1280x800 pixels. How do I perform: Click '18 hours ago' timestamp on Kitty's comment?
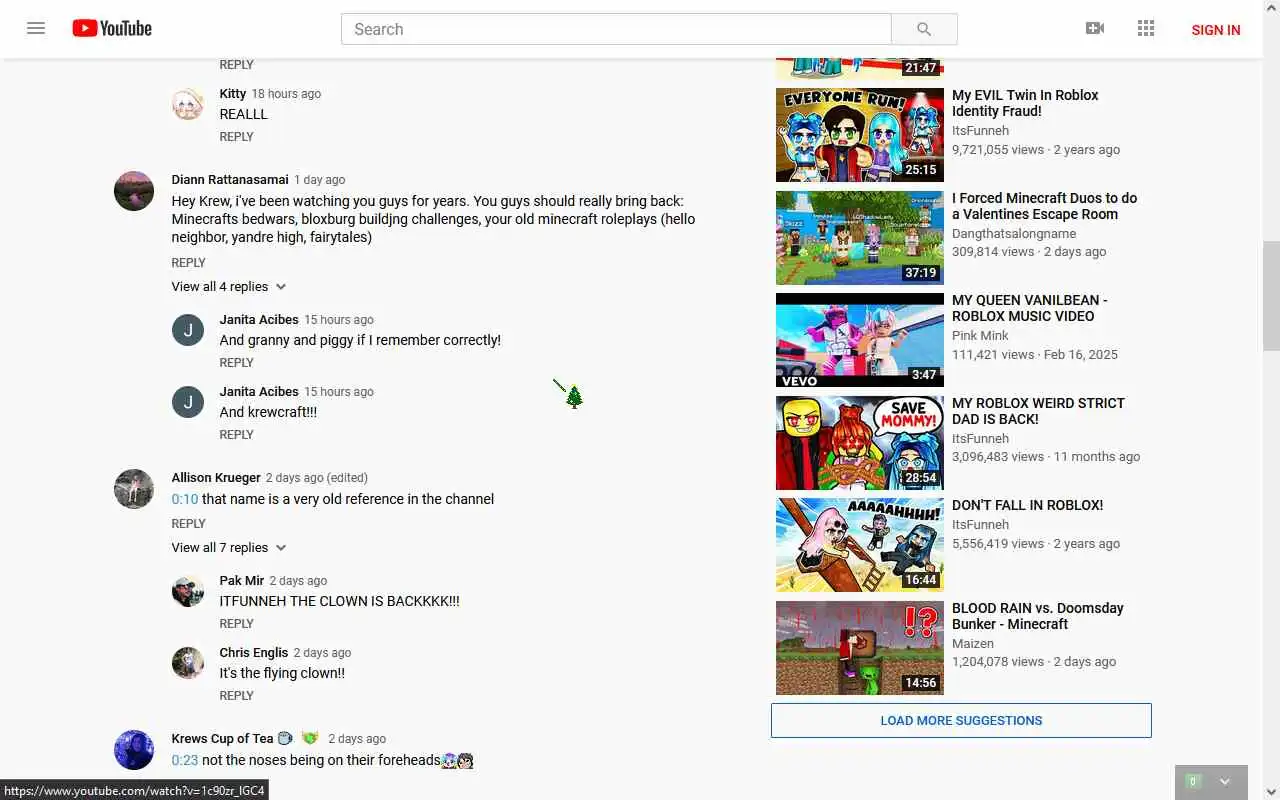point(286,94)
